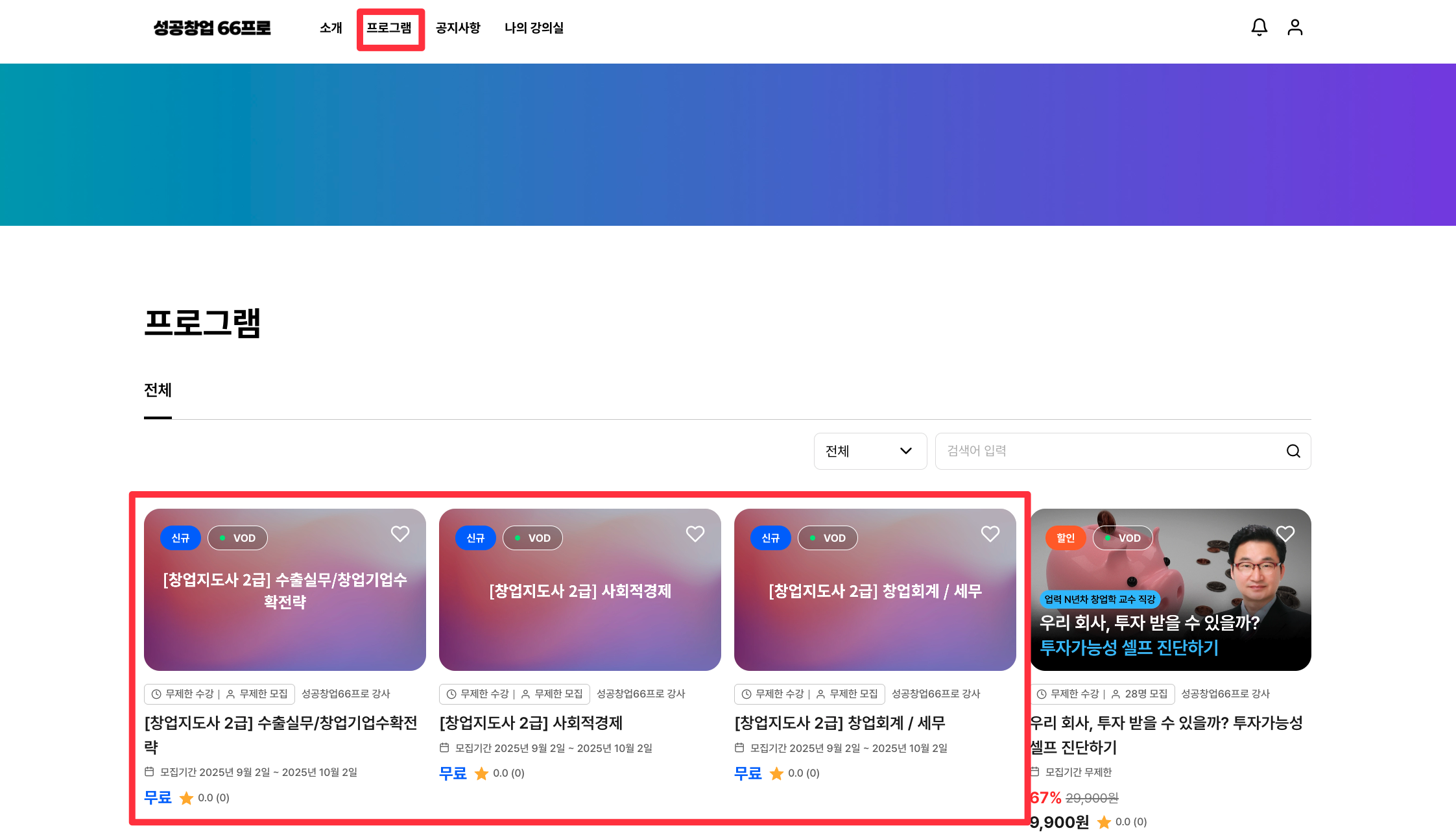Click the 성공창업 66프로 site logo

[x=212, y=28]
